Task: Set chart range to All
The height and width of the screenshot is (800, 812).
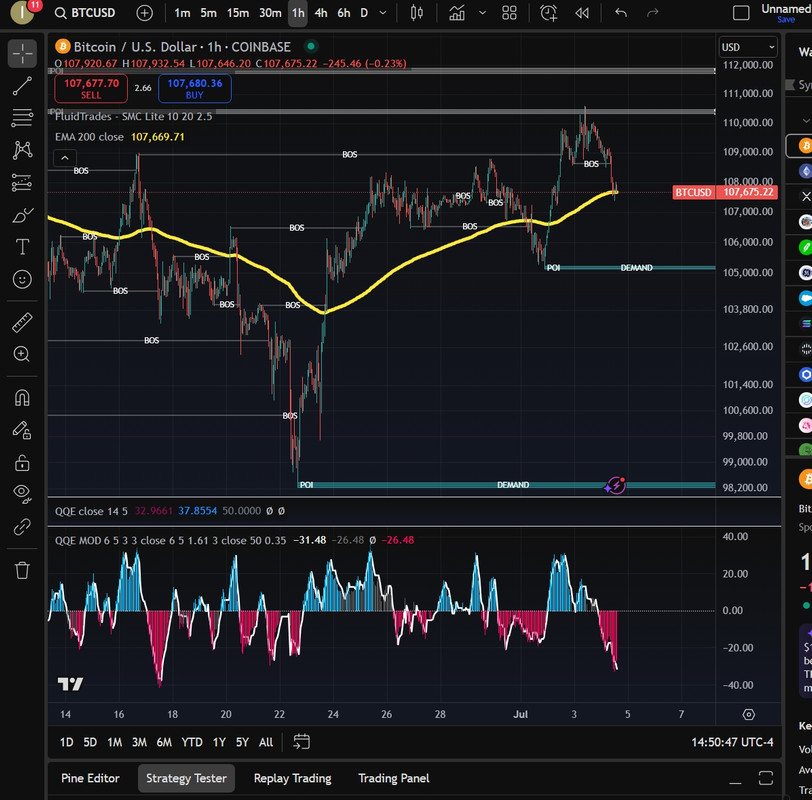Action: pyautogui.click(x=266, y=742)
